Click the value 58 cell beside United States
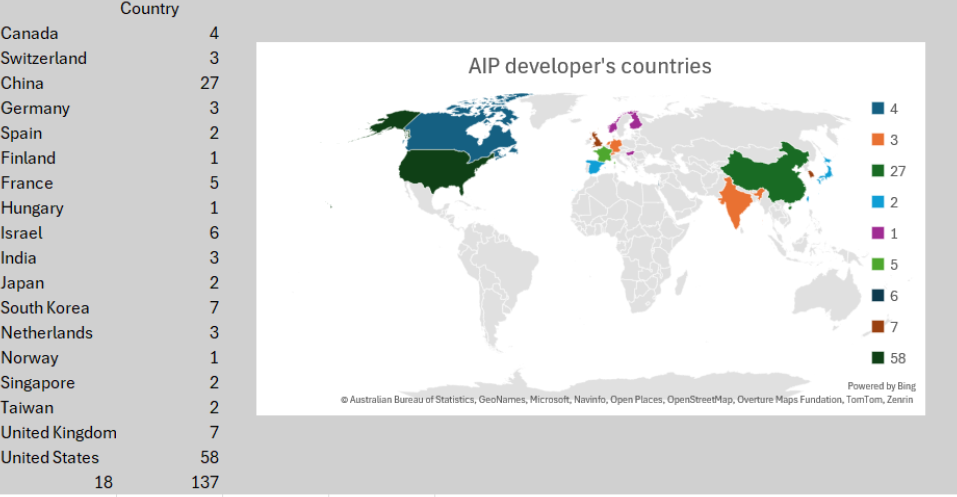The width and height of the screenshot is (957, 497). point(208,458)
